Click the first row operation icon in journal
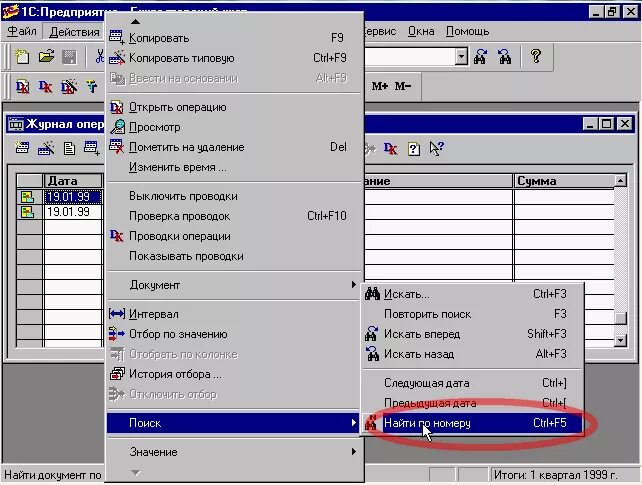Viewport: 642px width, 485px height. click(x=27, y=197)
